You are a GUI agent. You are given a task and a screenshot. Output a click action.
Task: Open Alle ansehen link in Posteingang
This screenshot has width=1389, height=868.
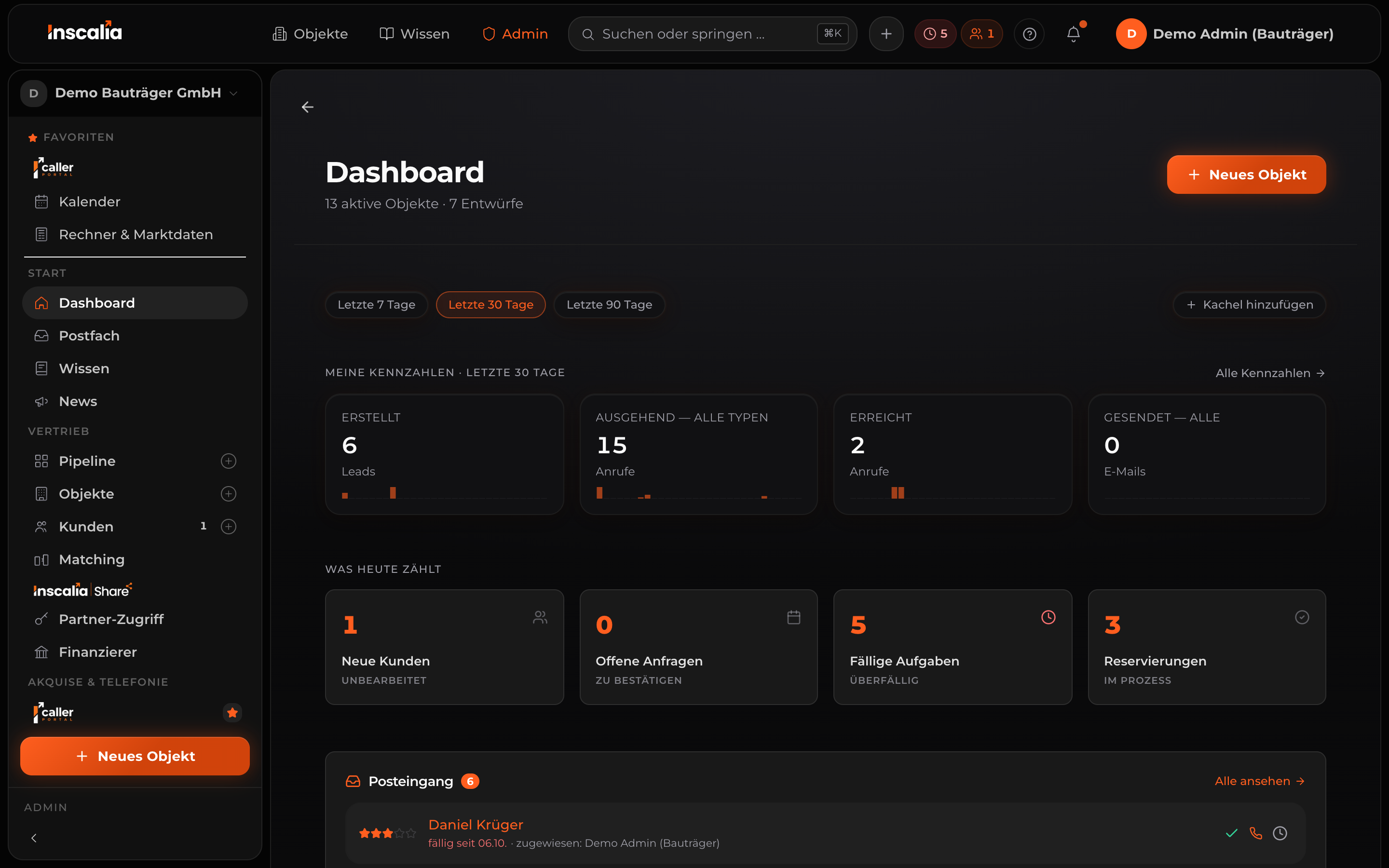click(1260, 781)
